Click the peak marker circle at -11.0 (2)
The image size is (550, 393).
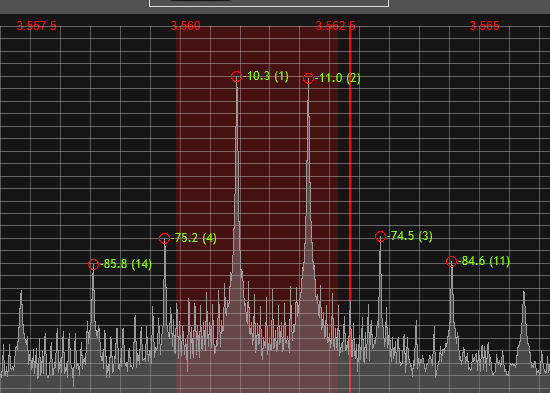pyautogui.click(x=308, y=78)
